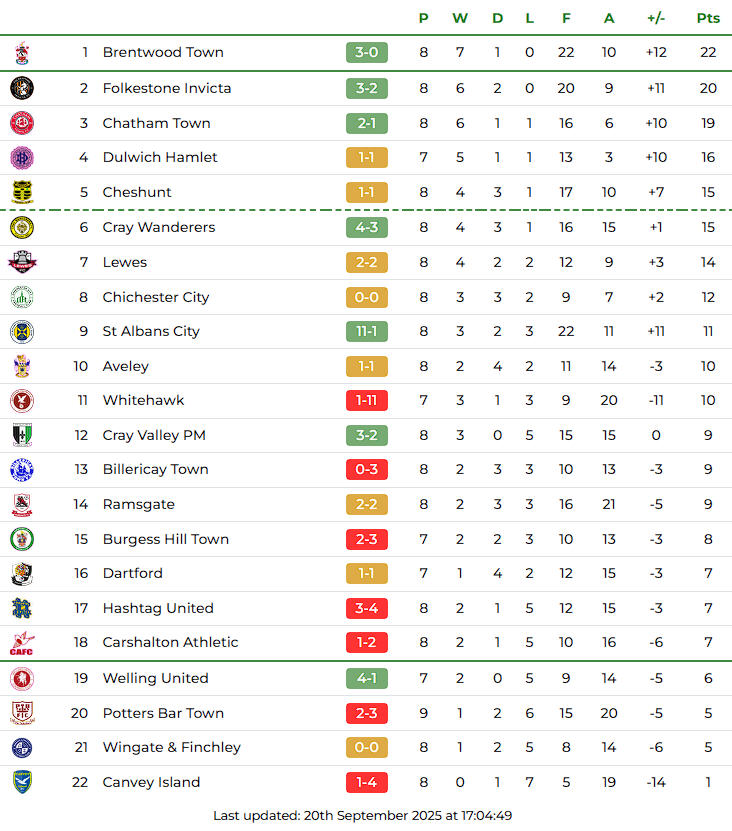The height and width of the screenshot is (831, 732).
Task: Click the Hashtag United badge
Action: (22, 608)
